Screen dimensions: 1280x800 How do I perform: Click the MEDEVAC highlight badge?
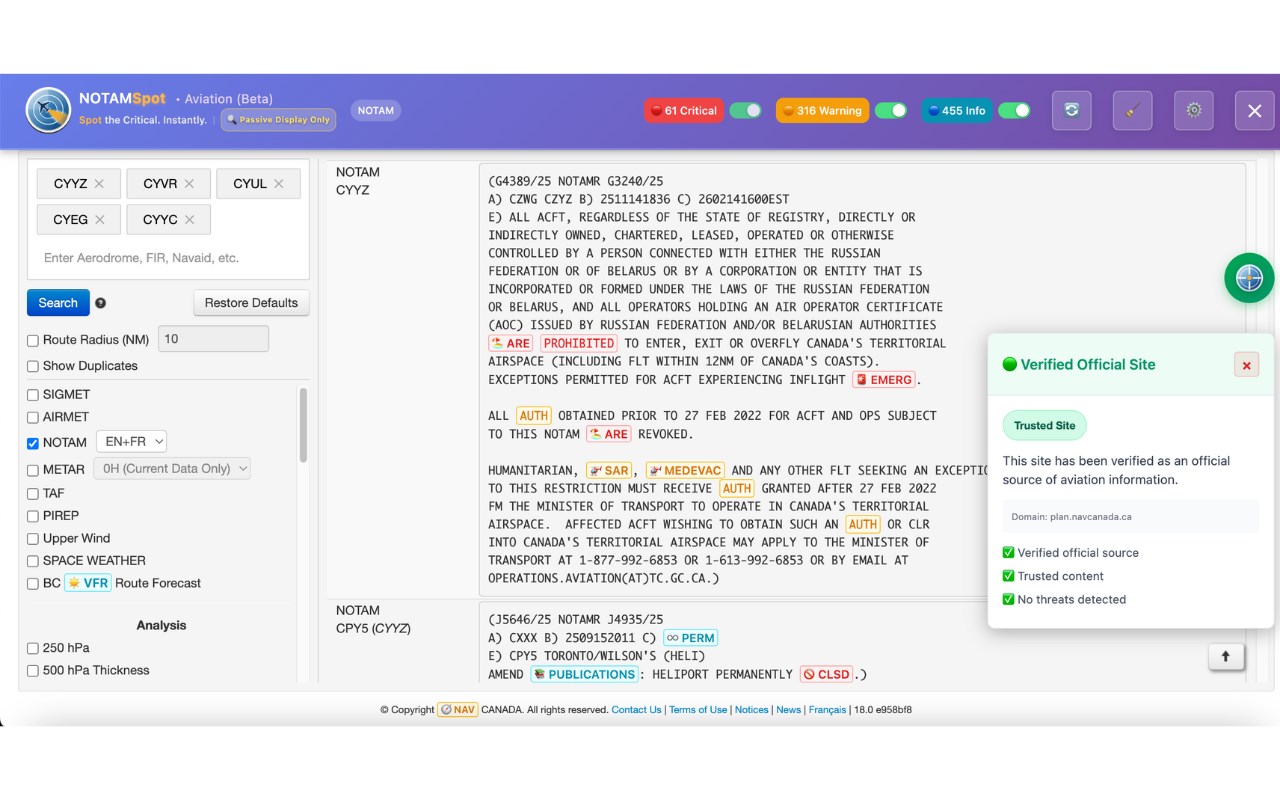[686, 470]
